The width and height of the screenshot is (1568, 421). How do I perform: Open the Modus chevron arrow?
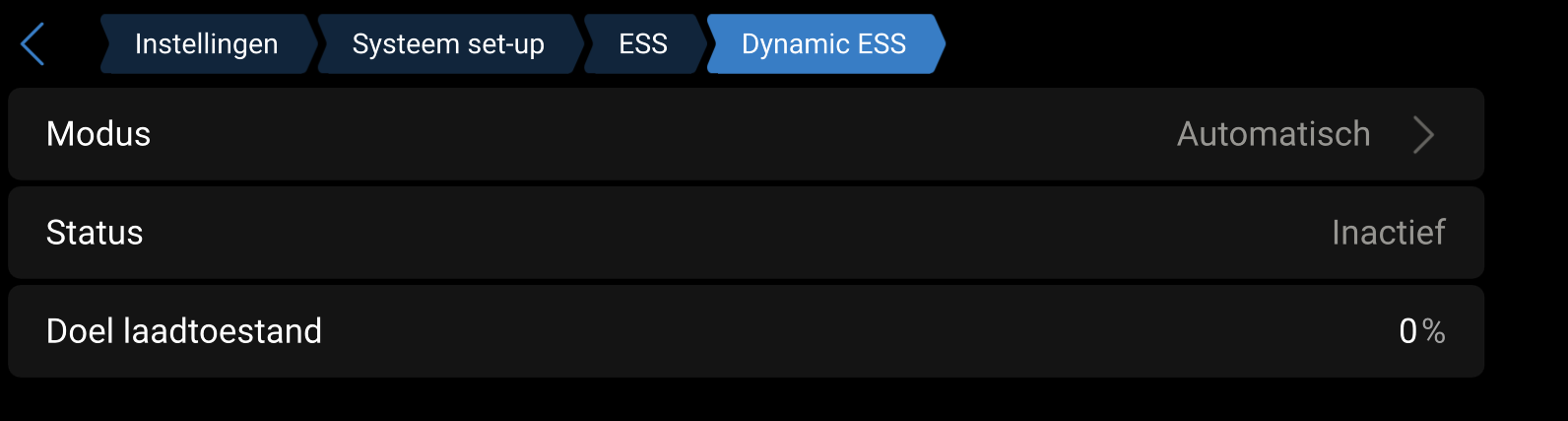click(1423, 134)
